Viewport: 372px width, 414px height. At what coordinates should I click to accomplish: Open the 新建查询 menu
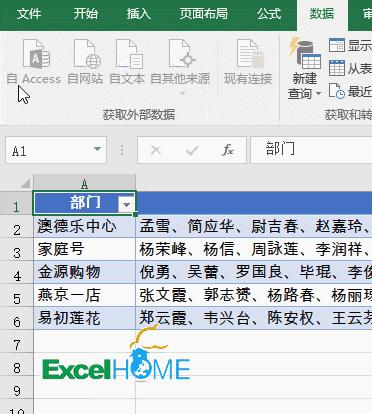click(305, 68)
